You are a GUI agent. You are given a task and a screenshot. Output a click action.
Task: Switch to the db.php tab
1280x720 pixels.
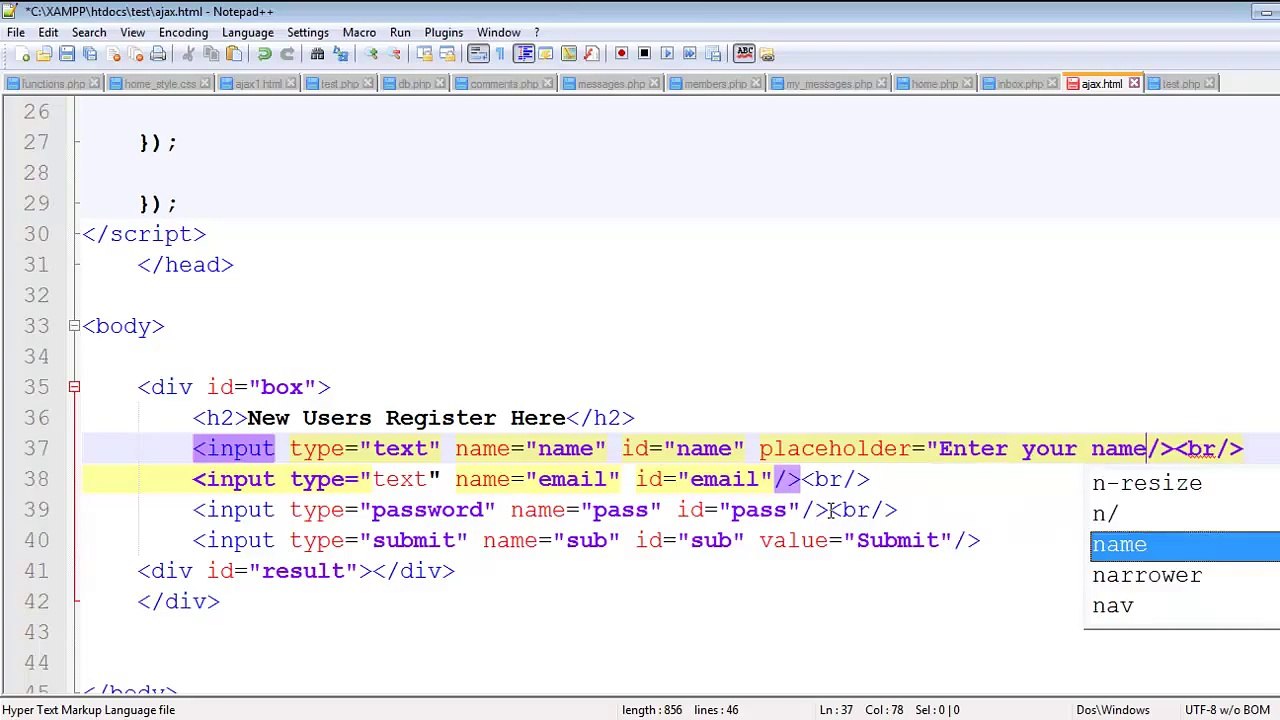tap(414, 84)
